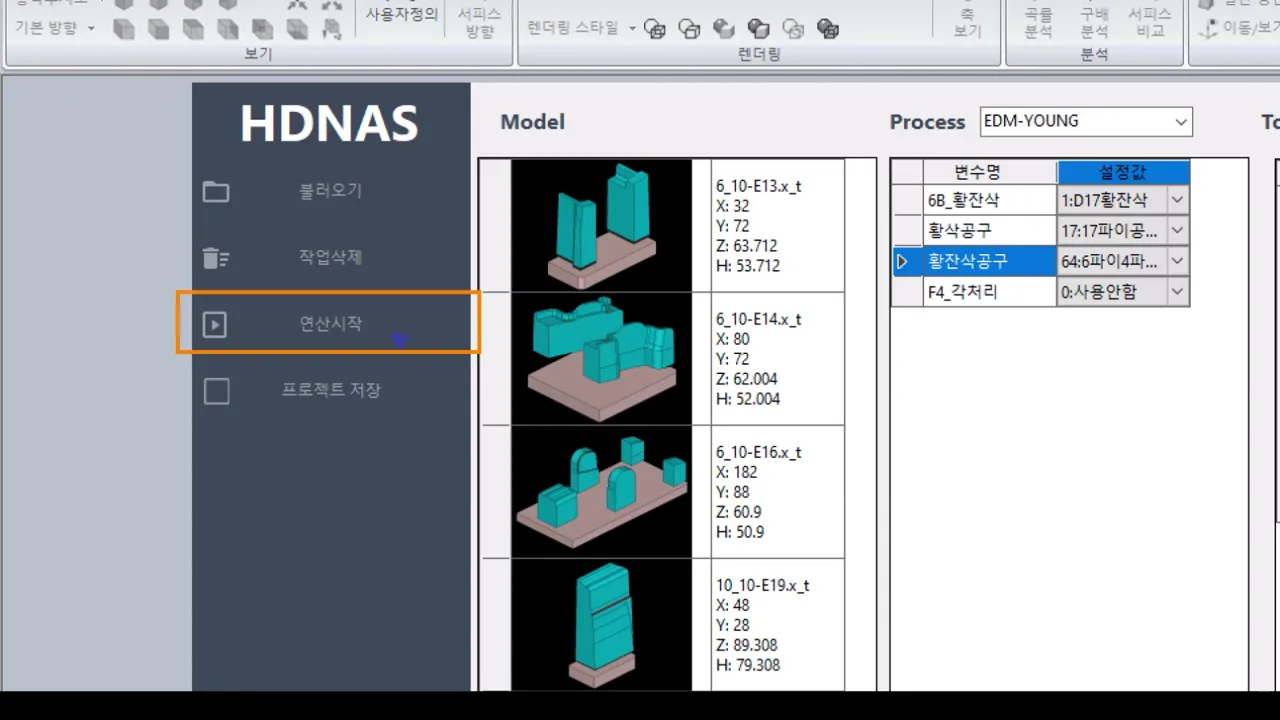Open 구배 분석 in the 분석 group
1280x720 pixels.
[1094, 22]
